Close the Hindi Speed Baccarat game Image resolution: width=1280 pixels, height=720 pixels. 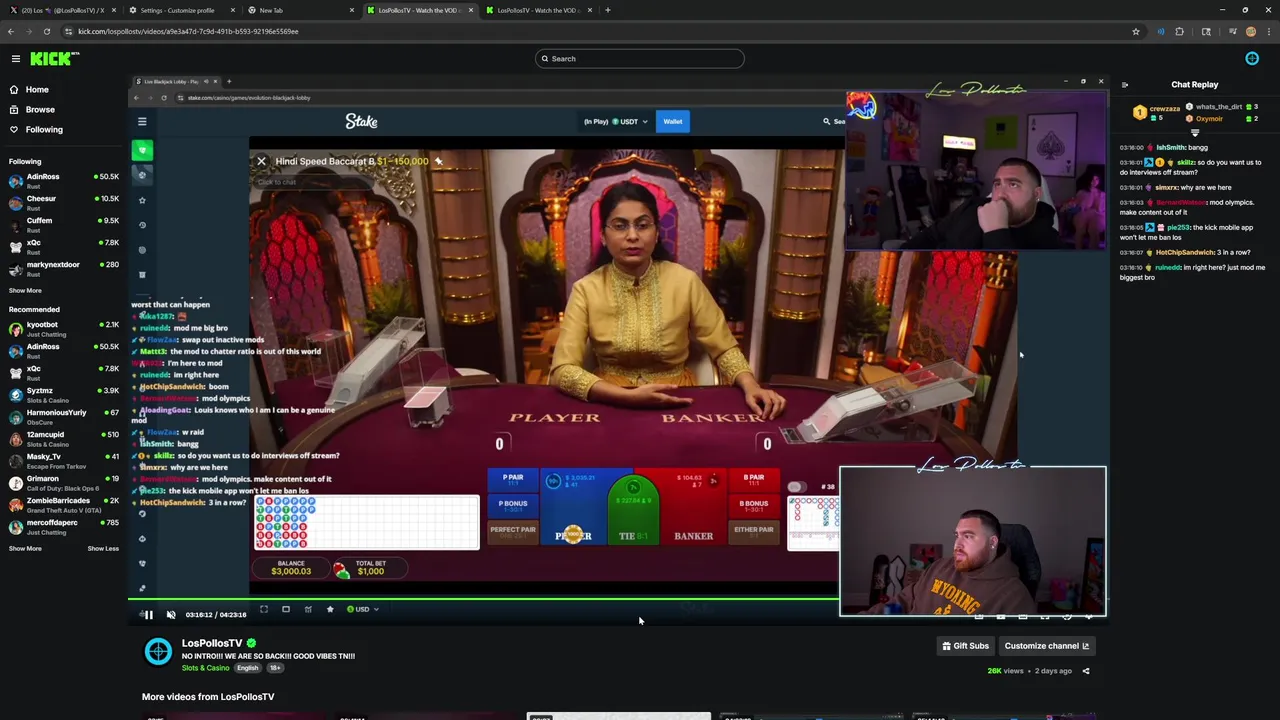pos(261,161)
